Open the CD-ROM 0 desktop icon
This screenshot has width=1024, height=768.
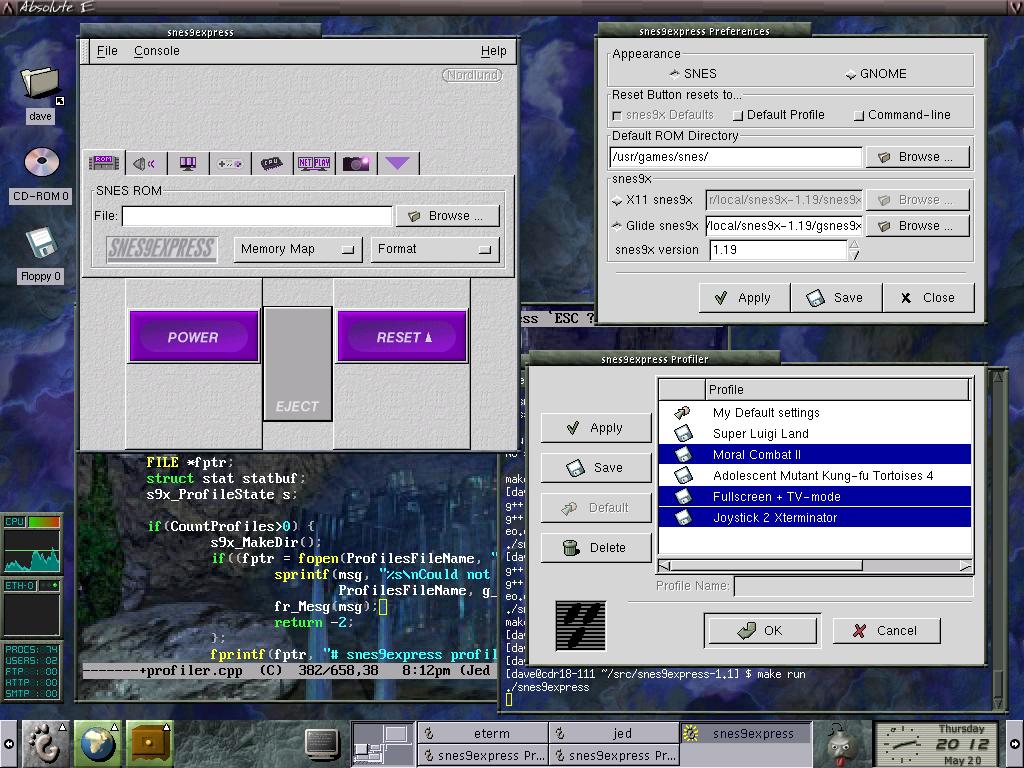coord(41,163)
